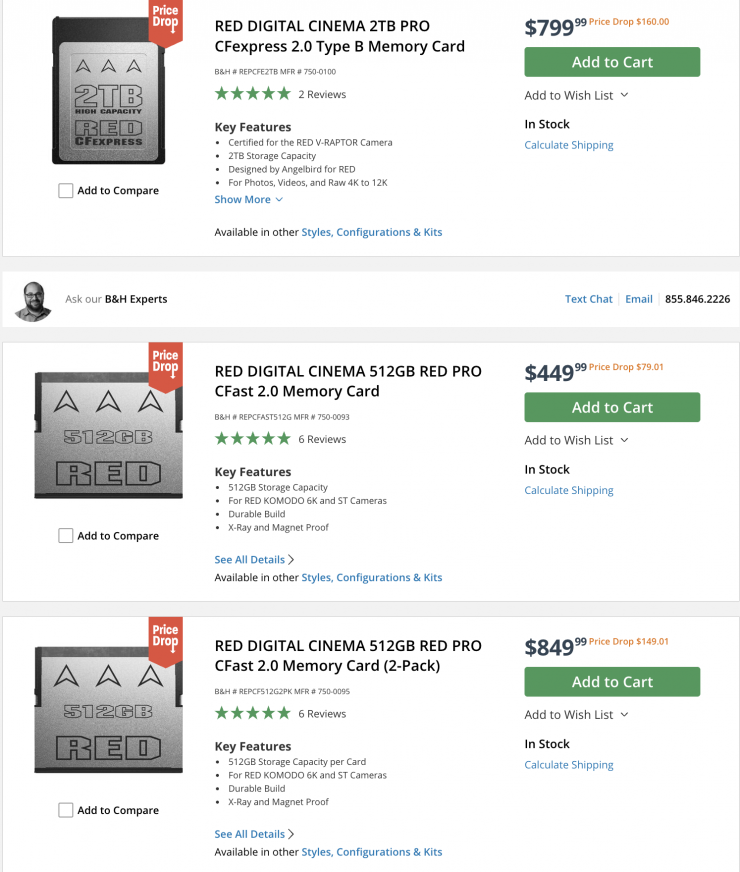Screen dimensions: 740x872
Task: Click star rating for 512GB CFast 2-Pack
Action: tap(252, 714)
